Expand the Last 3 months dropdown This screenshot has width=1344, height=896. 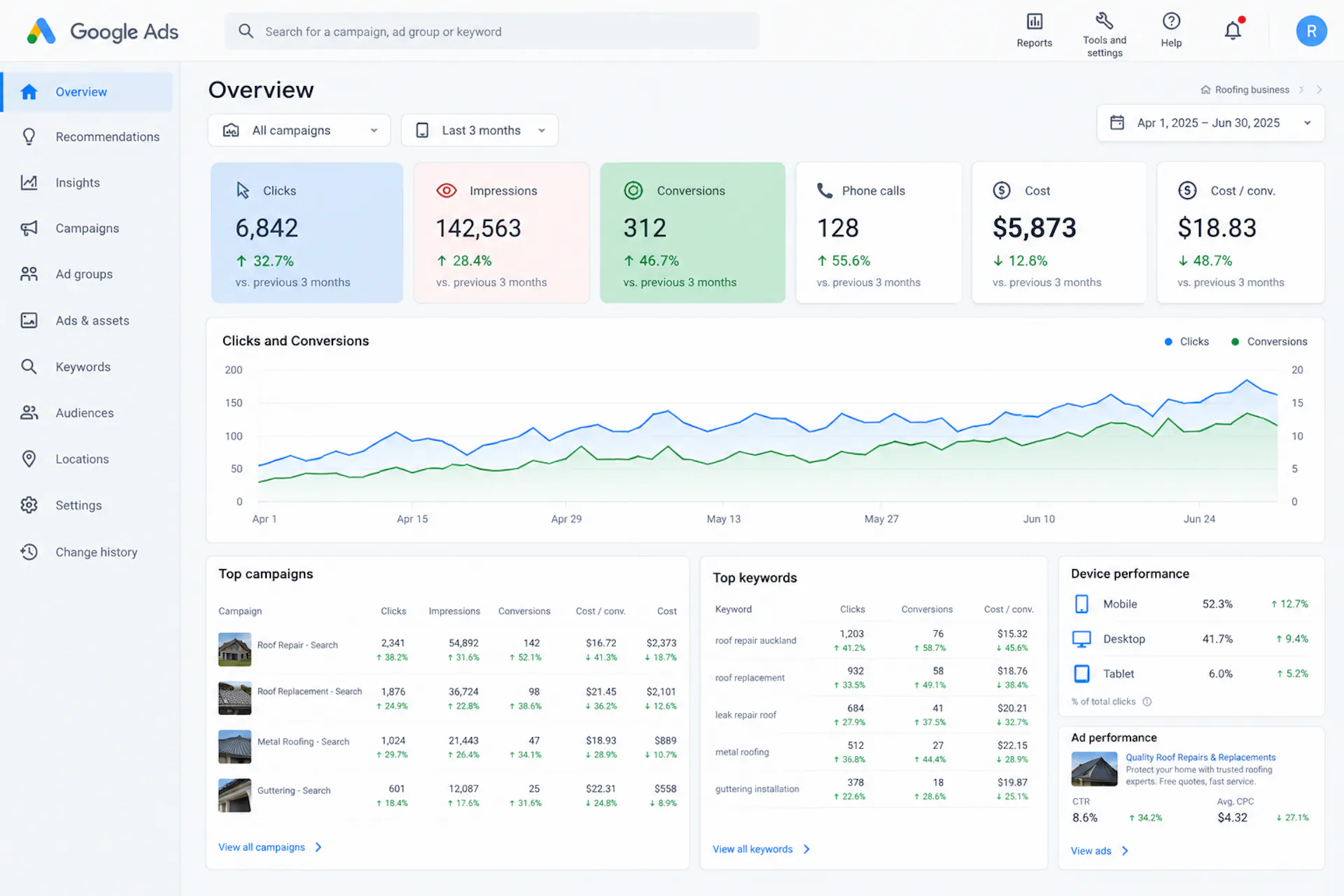(479, 130)
